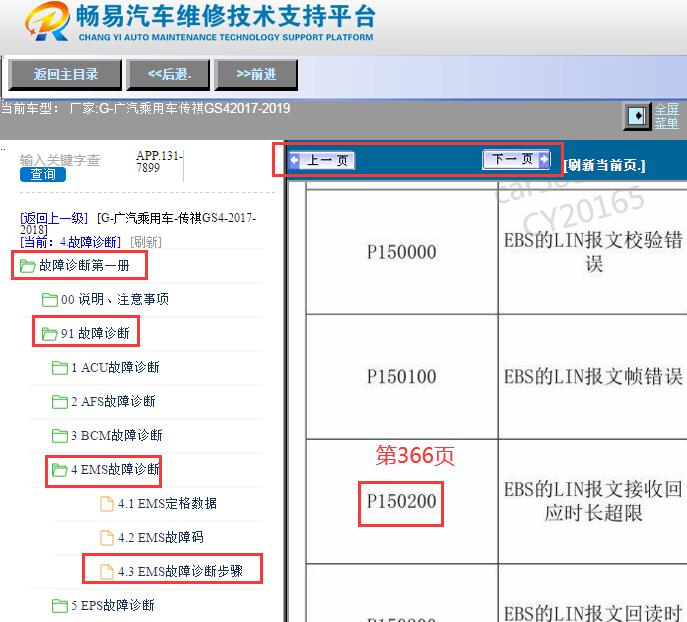Click the P150200 fault code cell
687x622 pixels.
(401, 502)
